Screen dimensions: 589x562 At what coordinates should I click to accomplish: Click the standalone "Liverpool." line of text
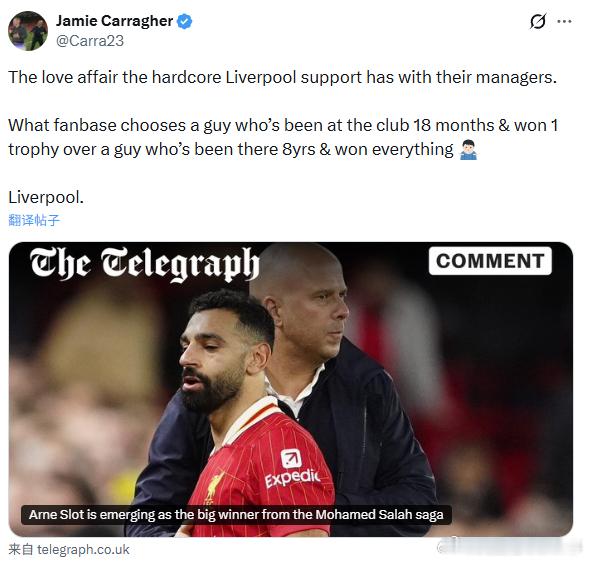46,197
